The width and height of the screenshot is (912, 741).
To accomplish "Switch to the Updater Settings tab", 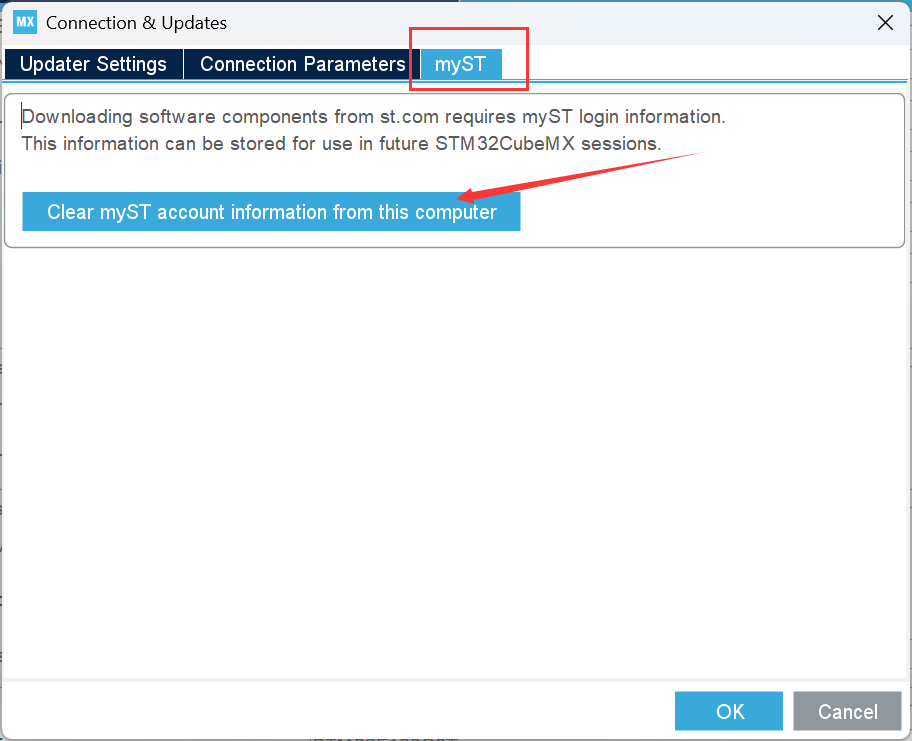I will [x=93, y=64].
